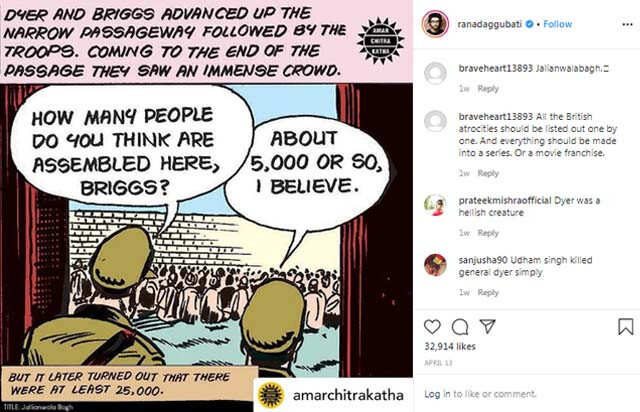
Task: Open the amarchitrakatha tagged account logo
Action: click(x=271, y=395)
